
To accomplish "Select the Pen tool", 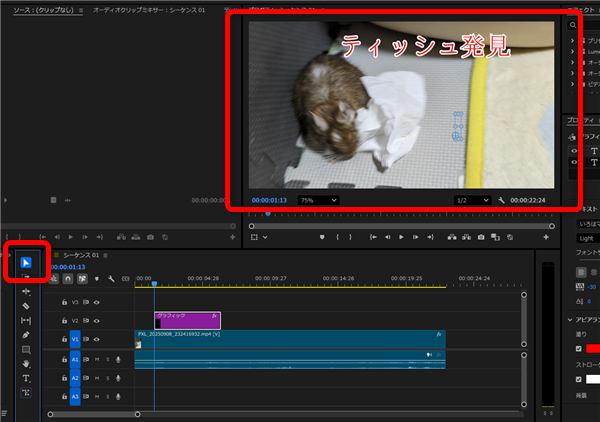I will (27, 334).
